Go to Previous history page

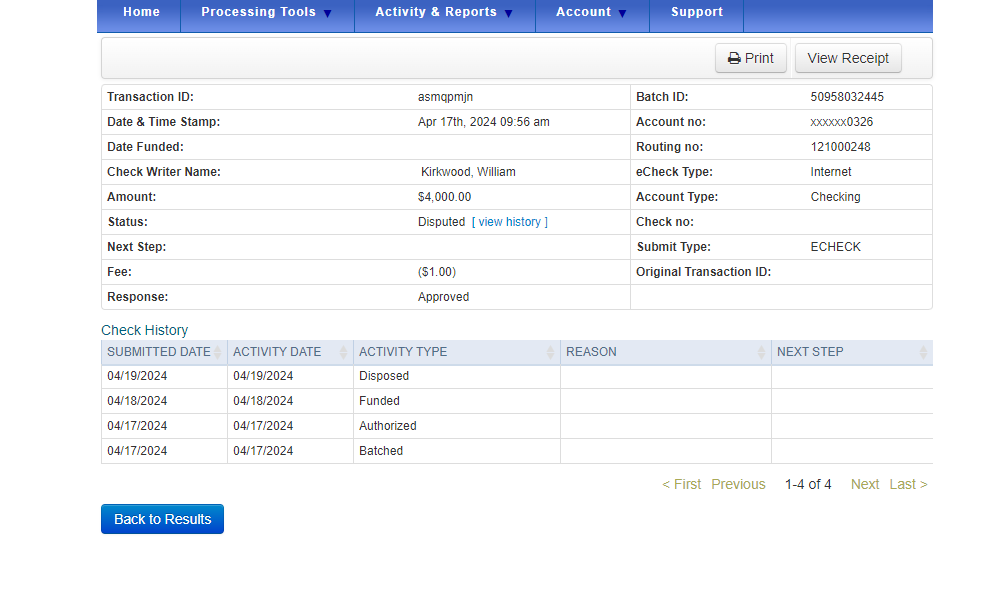coord(738,484)
